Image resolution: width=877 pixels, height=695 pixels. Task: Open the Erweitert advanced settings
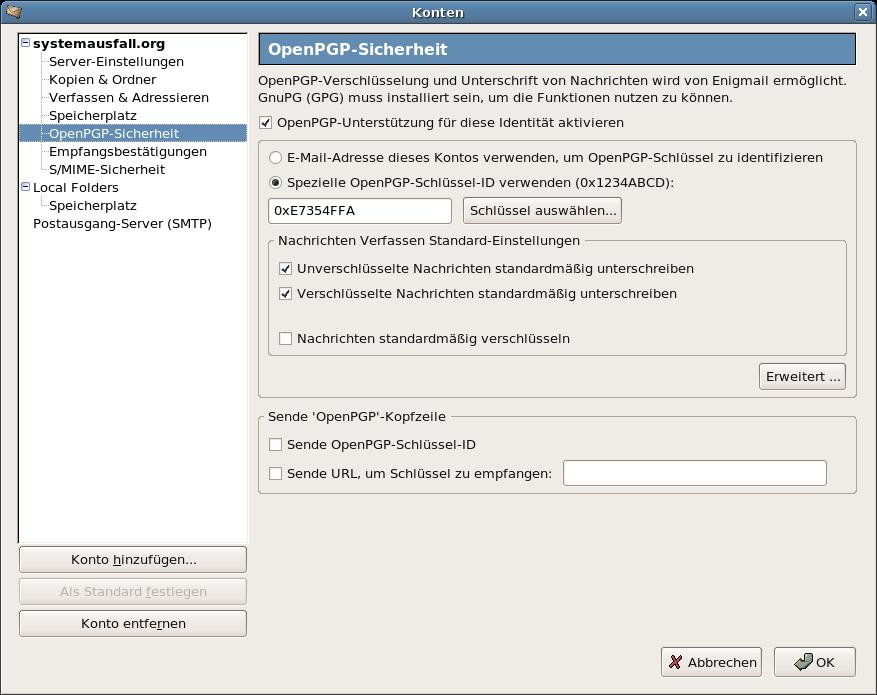pos(802,376)
